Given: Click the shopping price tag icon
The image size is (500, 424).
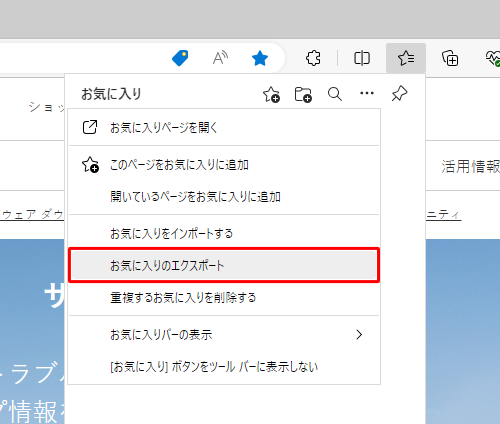Looking at the screenshot, I should click(180, 58).
